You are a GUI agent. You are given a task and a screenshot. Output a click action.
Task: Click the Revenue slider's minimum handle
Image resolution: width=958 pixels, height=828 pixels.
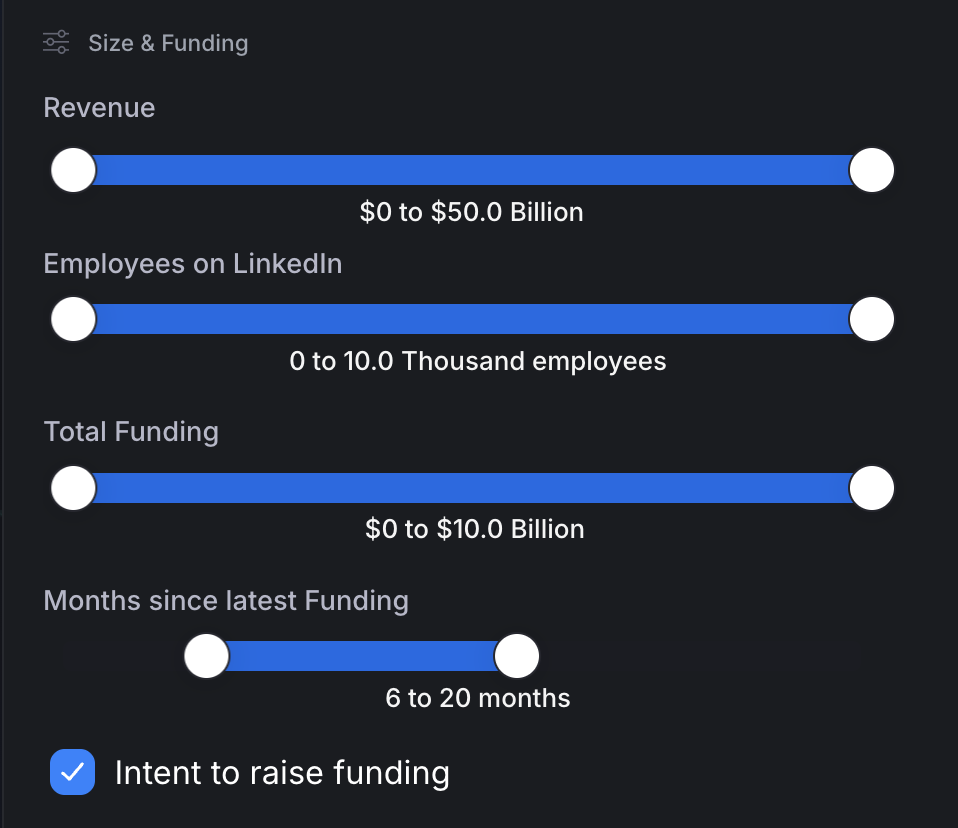pos(73,170)
